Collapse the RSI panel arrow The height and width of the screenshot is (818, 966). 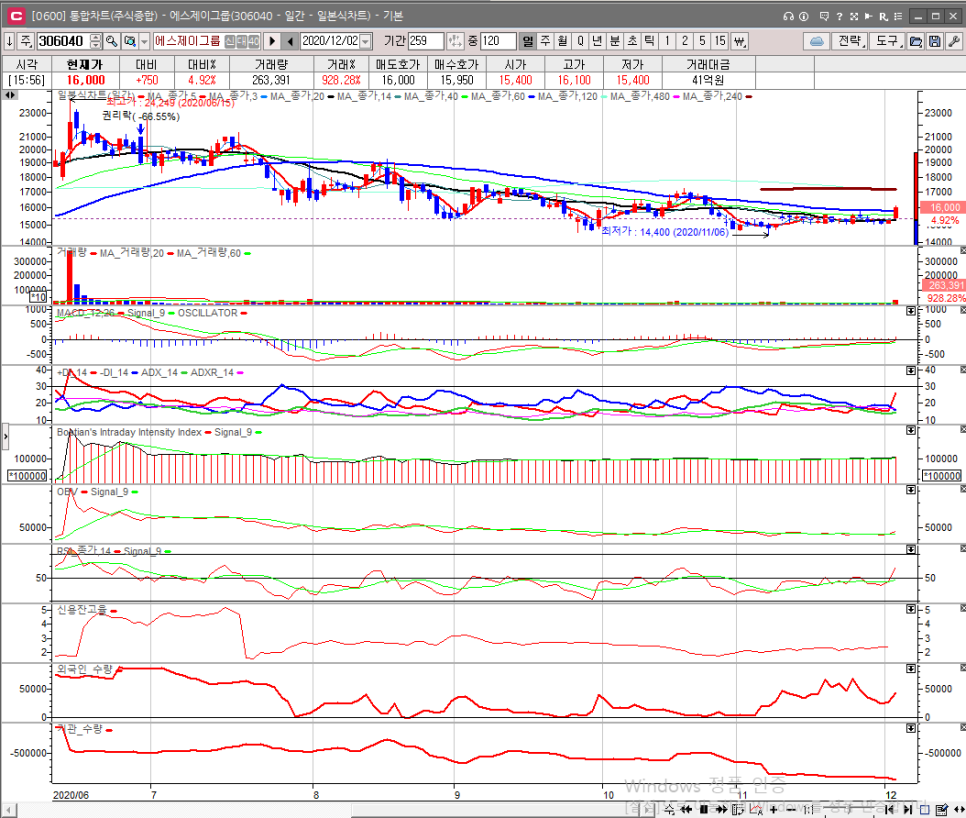click(x=911, y=549)
